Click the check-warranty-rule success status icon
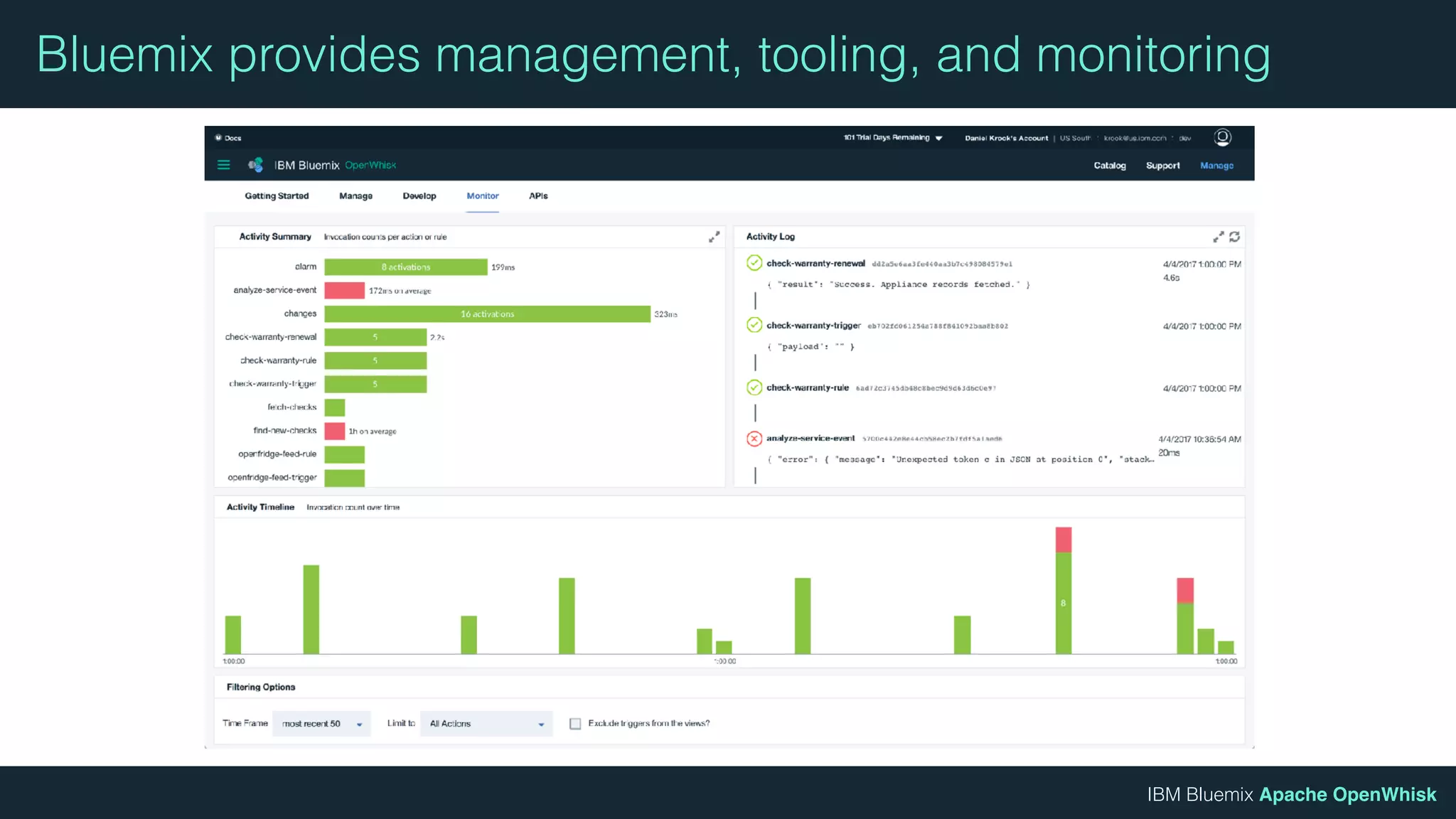 (754, 387)
